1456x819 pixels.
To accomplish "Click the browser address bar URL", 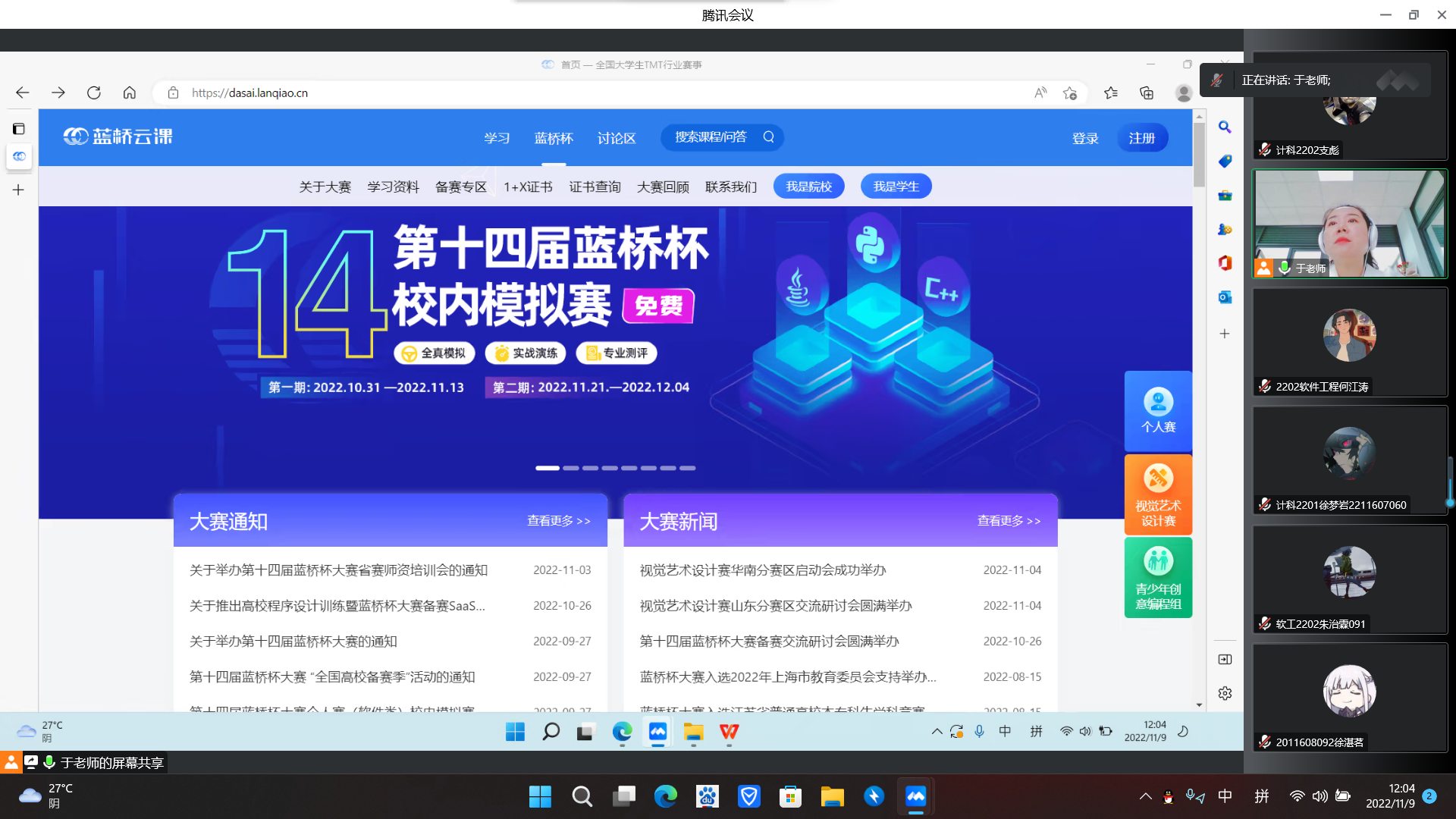I will tap(249, 93).
